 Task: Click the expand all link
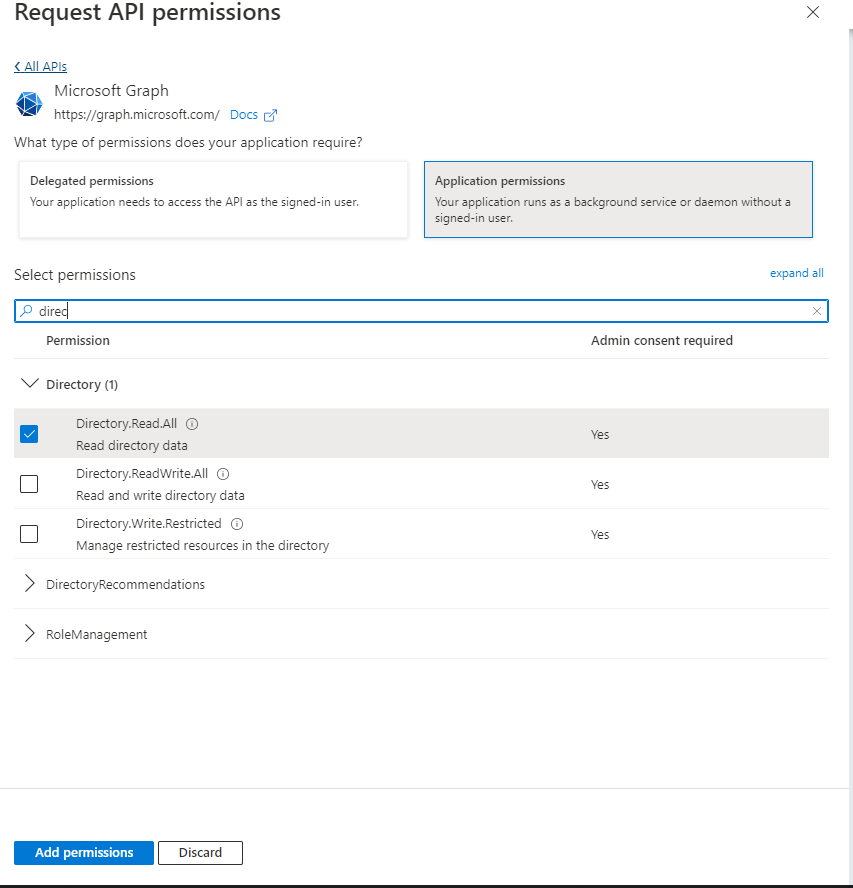point(796,273)
